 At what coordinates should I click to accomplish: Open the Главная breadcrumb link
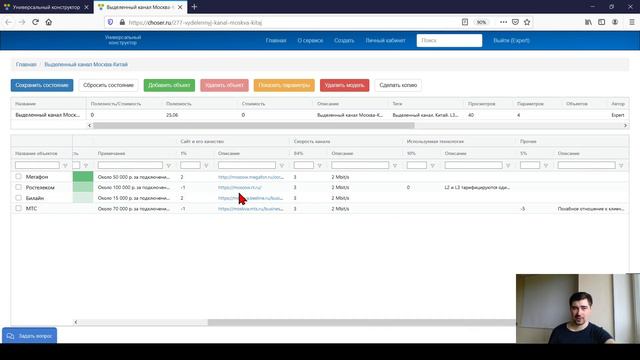tap(26, 64)
